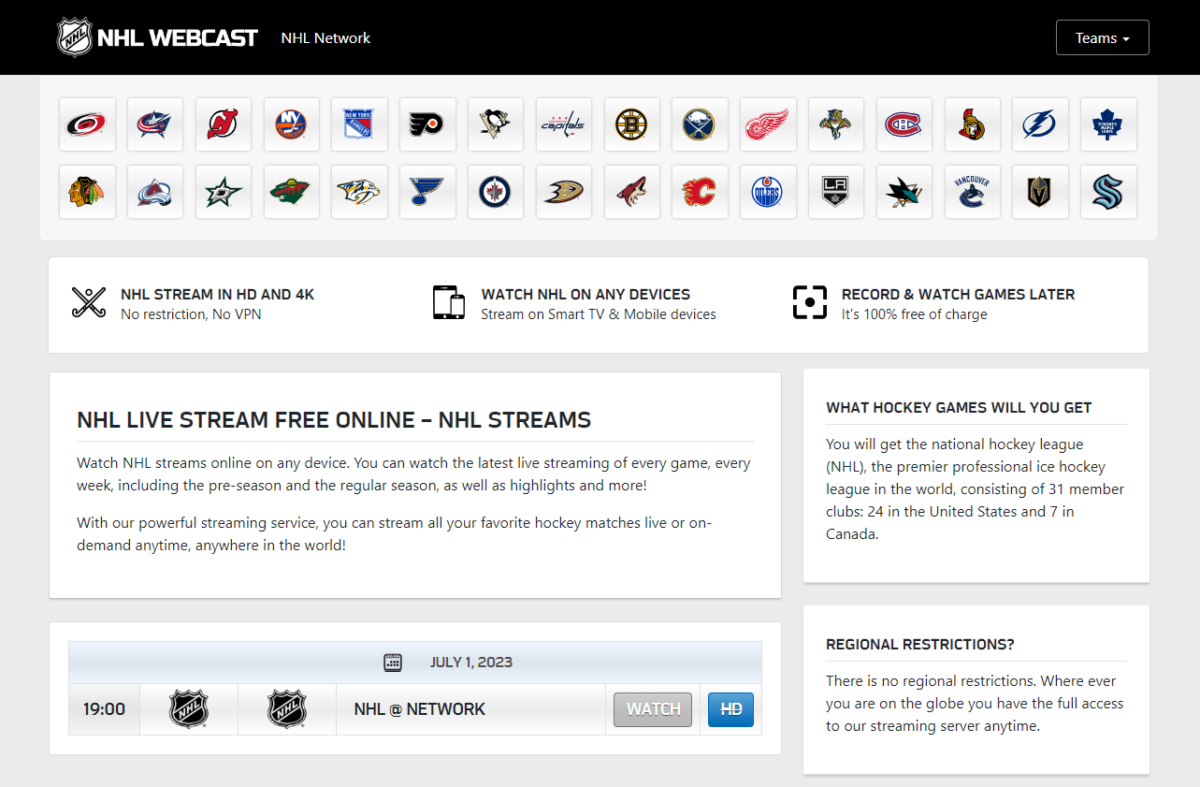Click the "JULY 1, 2023" date header

coord(471,662)
